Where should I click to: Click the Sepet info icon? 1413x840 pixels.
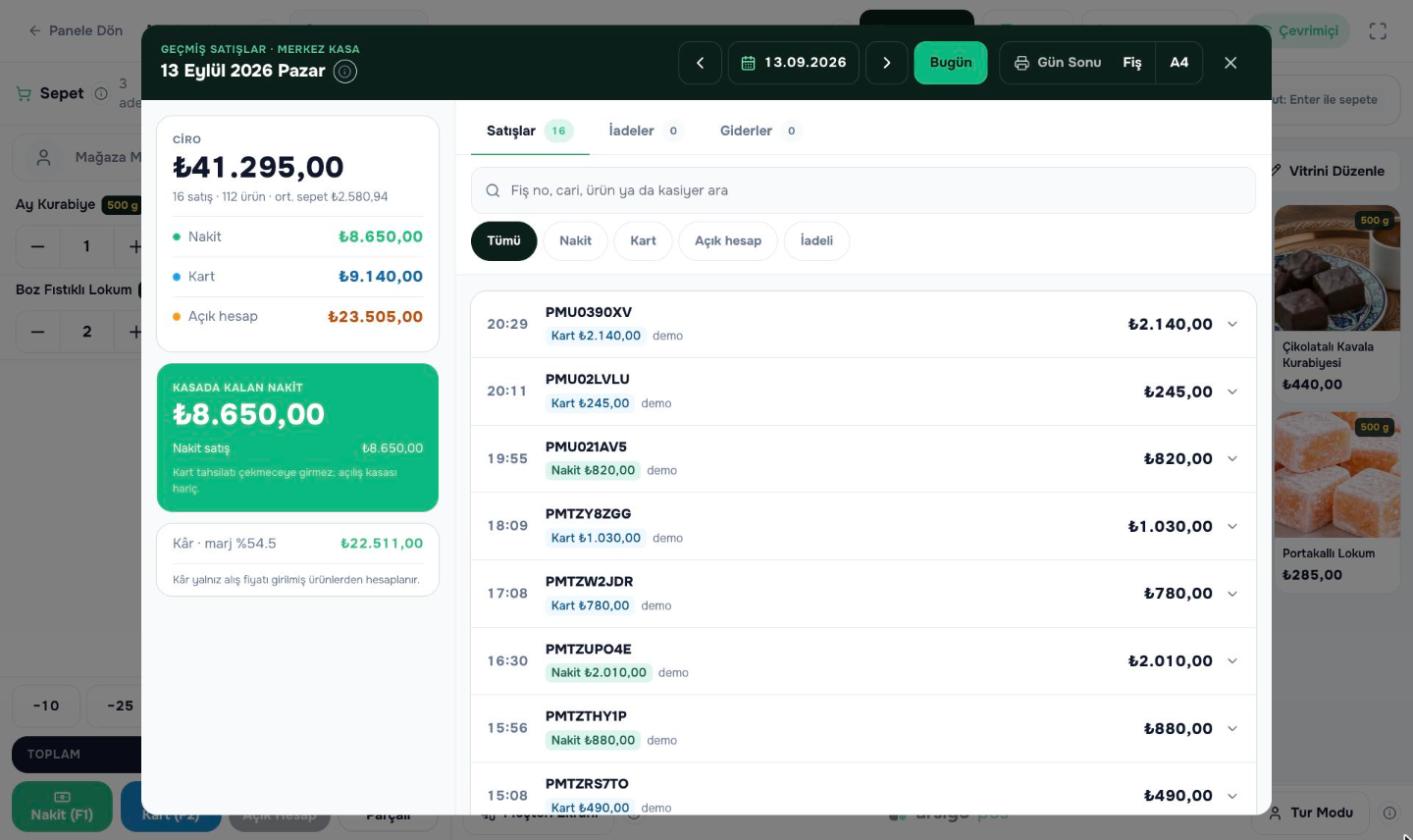[x=101, y=93]
